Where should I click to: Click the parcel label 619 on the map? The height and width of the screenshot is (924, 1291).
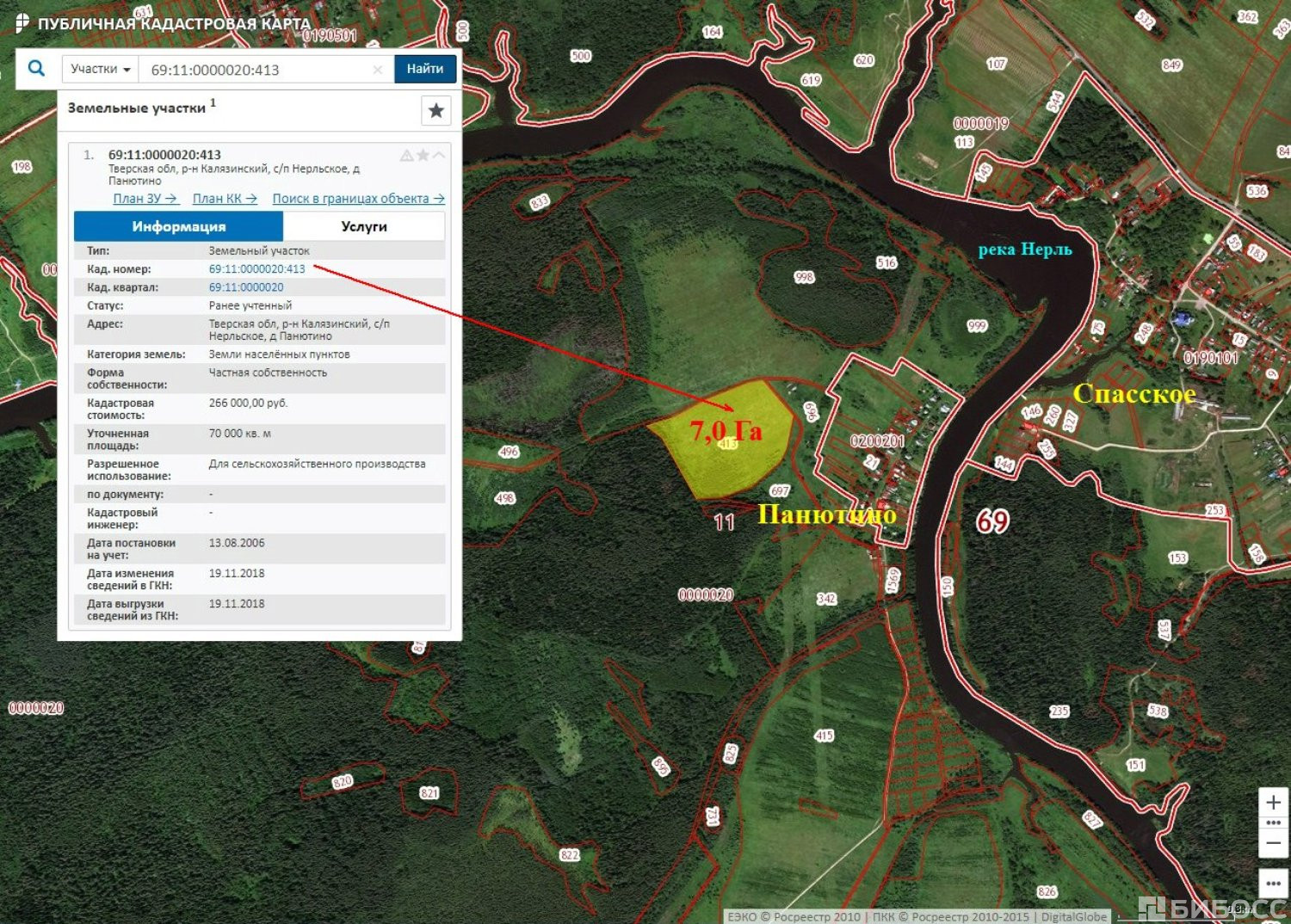click(x=811, y=80)
